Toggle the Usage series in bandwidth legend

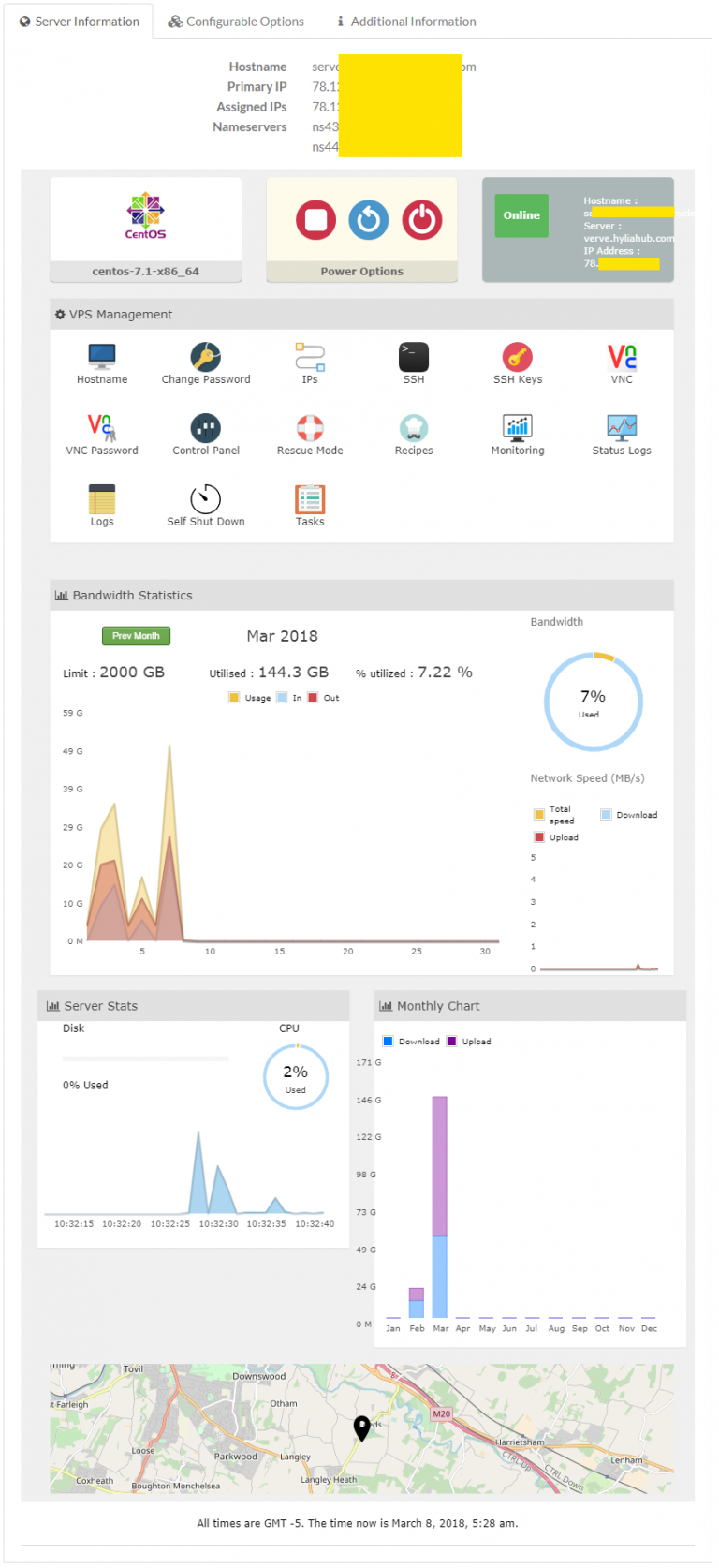(x=250, y=698)
